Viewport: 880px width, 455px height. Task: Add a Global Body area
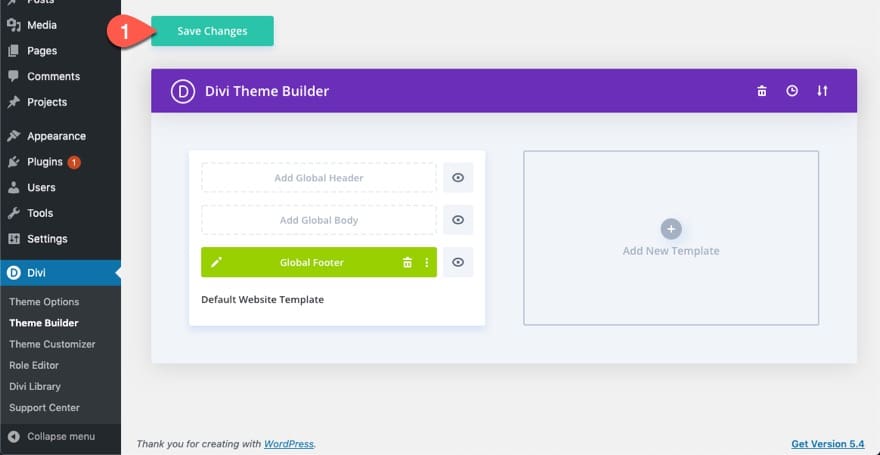coord(319,220)
